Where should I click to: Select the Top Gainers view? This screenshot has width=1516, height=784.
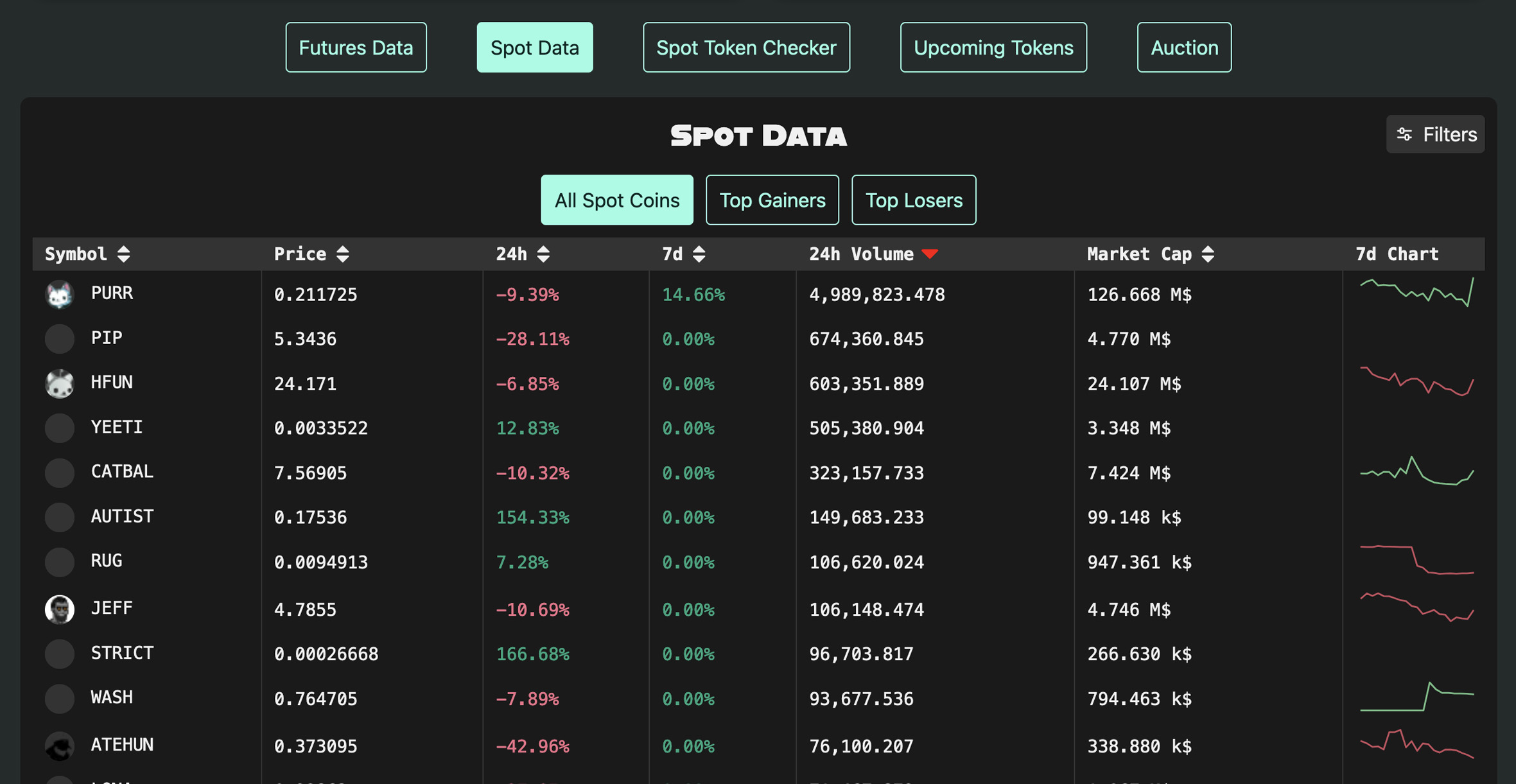click(772, 200)
